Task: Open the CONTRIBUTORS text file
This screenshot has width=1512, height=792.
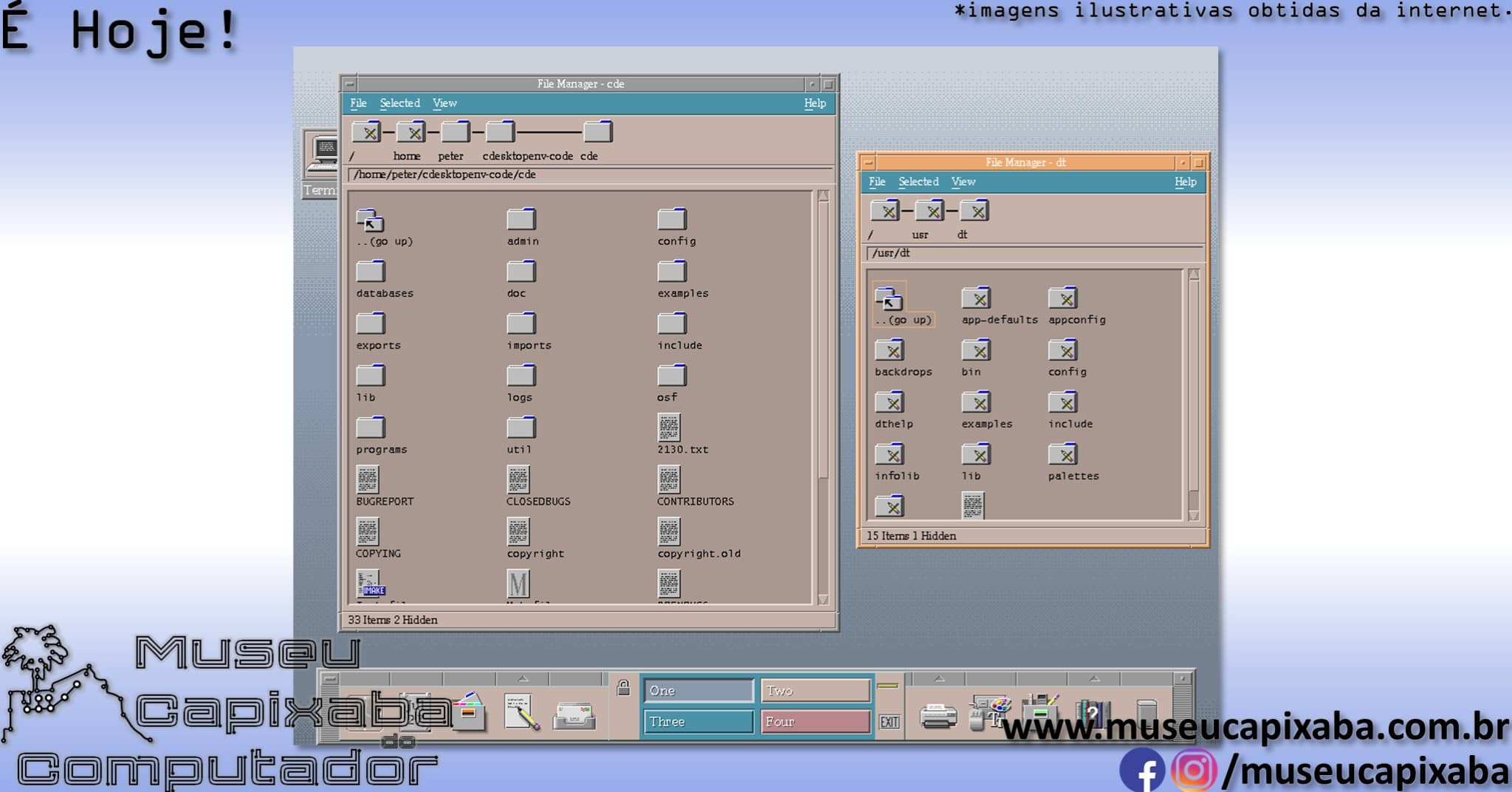Action: coord(669,480)
